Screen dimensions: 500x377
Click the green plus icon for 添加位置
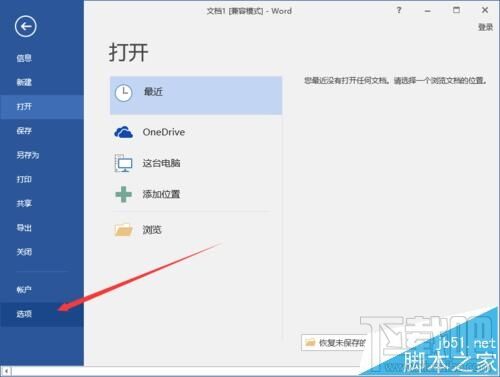[x=123, y=194]
